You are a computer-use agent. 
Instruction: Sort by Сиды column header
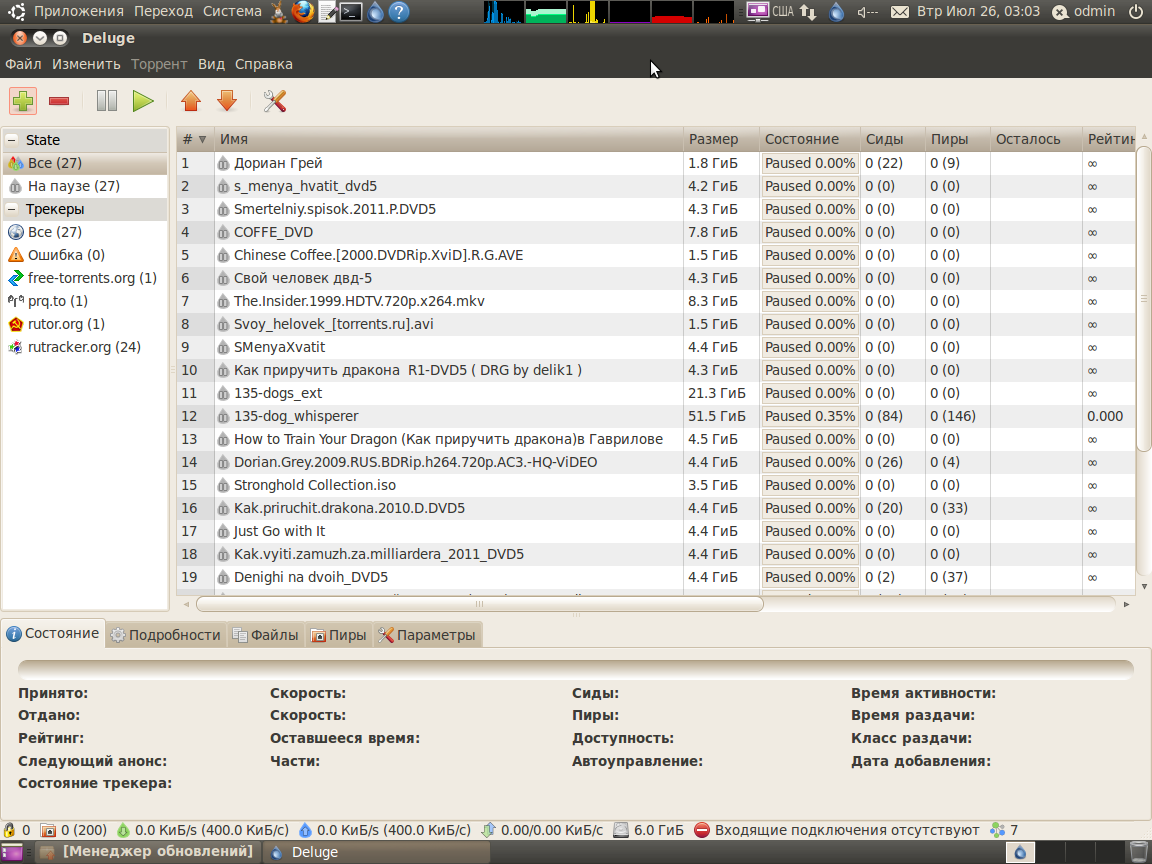click(x=893, y=139)
